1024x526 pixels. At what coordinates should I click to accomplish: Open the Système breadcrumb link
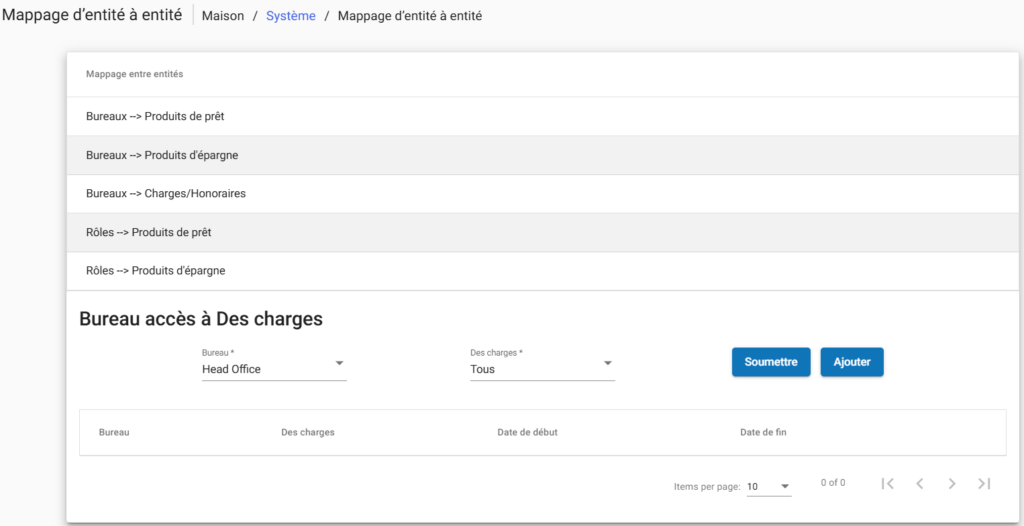(x=290, y=16)
